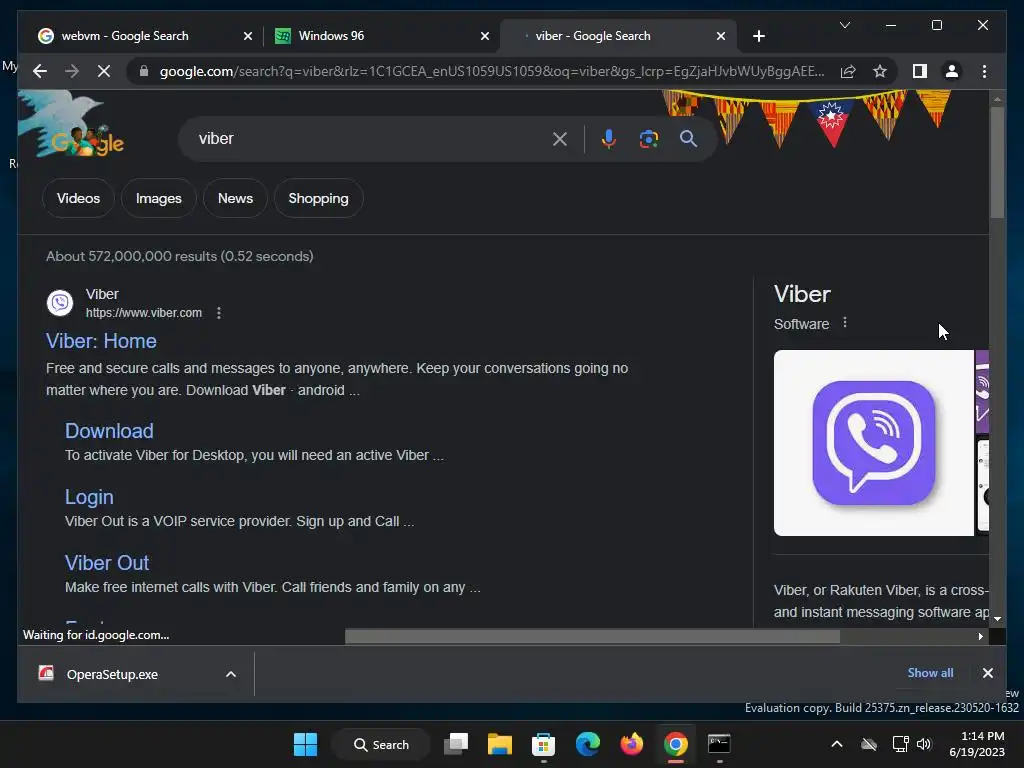This screenshot has width=1024, height=768.
Task: Close the Windows 96 tab
Action: coord(485,36)
